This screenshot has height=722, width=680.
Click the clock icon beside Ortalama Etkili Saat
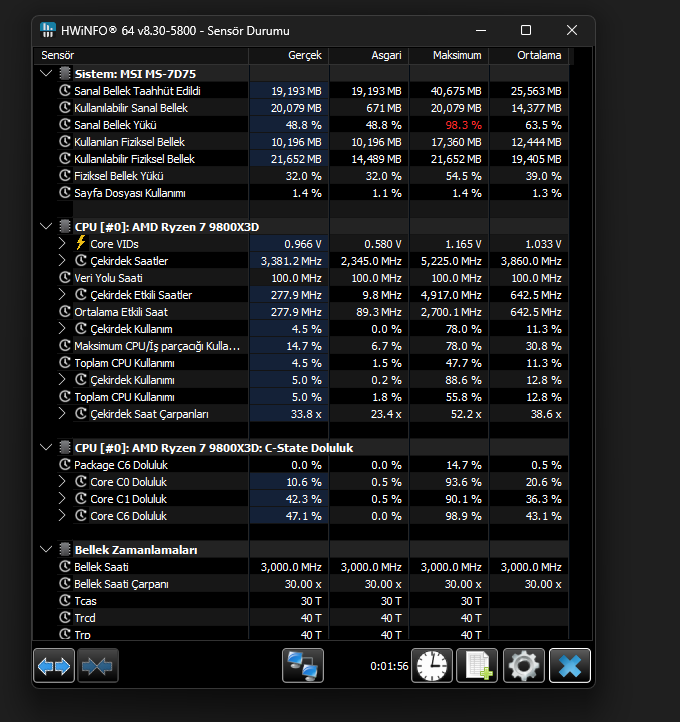point(65,312)
